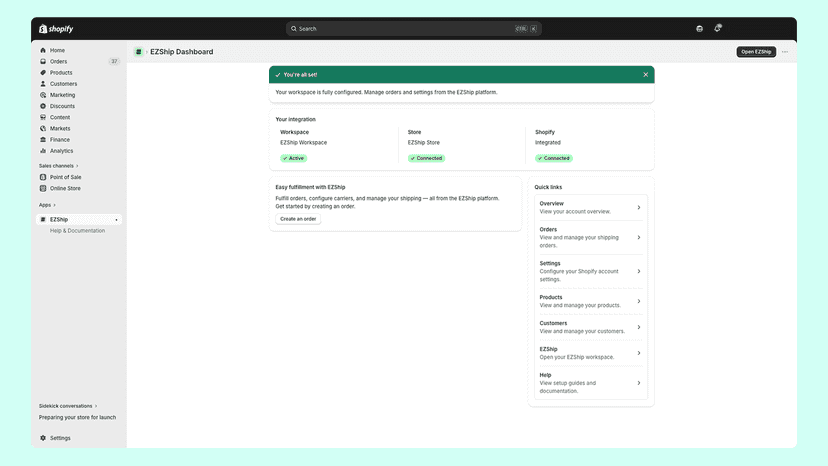Click the EZShip Store text

click(424, 143)
